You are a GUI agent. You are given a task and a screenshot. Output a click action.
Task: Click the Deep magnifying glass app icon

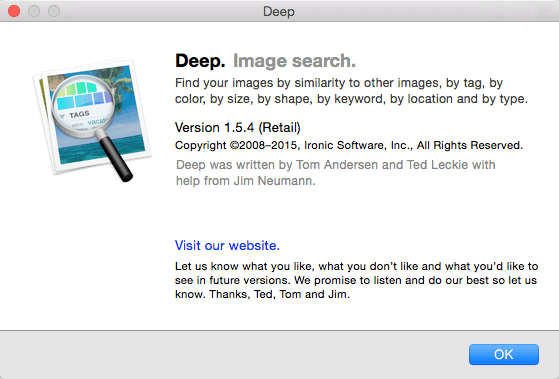(92, 119)
